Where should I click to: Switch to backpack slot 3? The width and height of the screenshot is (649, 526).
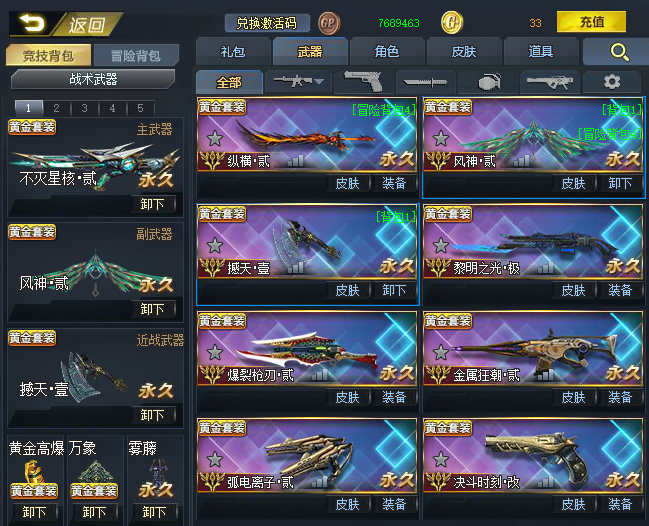(84, 108)
